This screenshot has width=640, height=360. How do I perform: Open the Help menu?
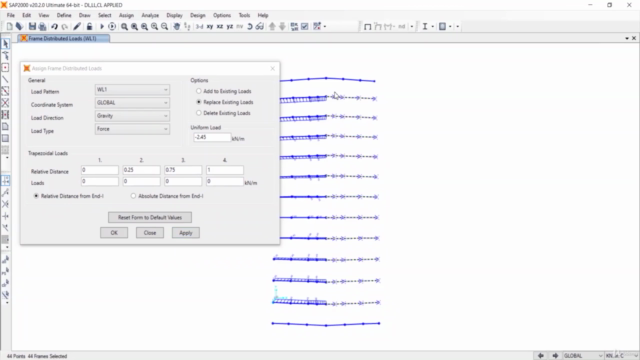[x=263, y=15]
